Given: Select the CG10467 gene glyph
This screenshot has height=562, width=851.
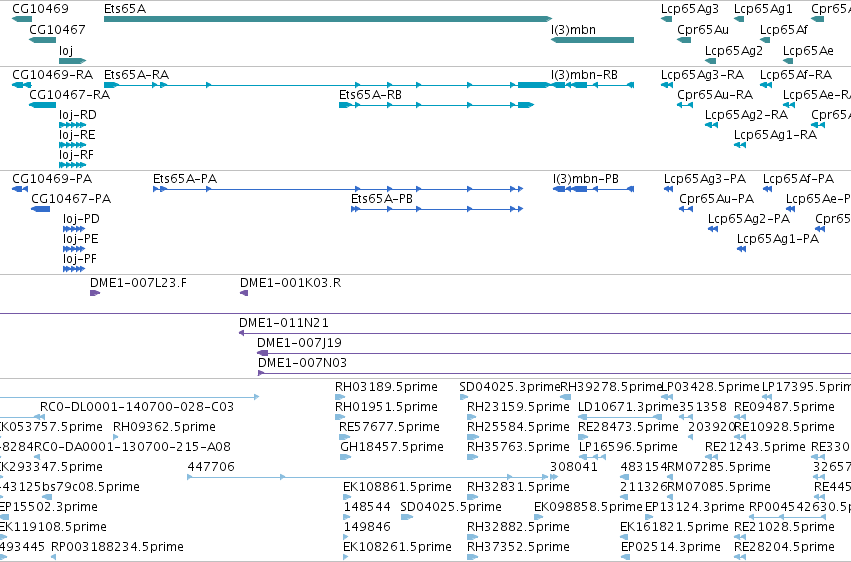Looking at the screenshot, I should click(x=42, y=40).
